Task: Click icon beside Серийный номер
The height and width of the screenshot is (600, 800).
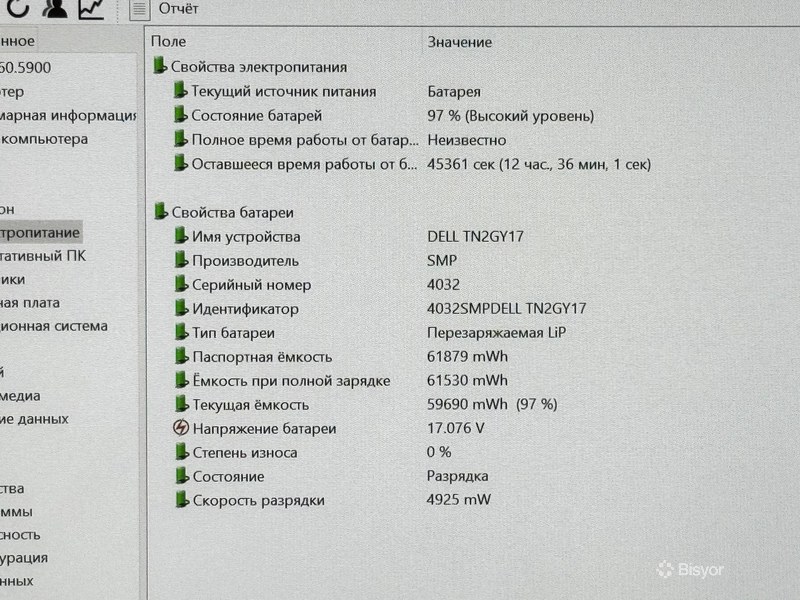Action: pos(181,283)
